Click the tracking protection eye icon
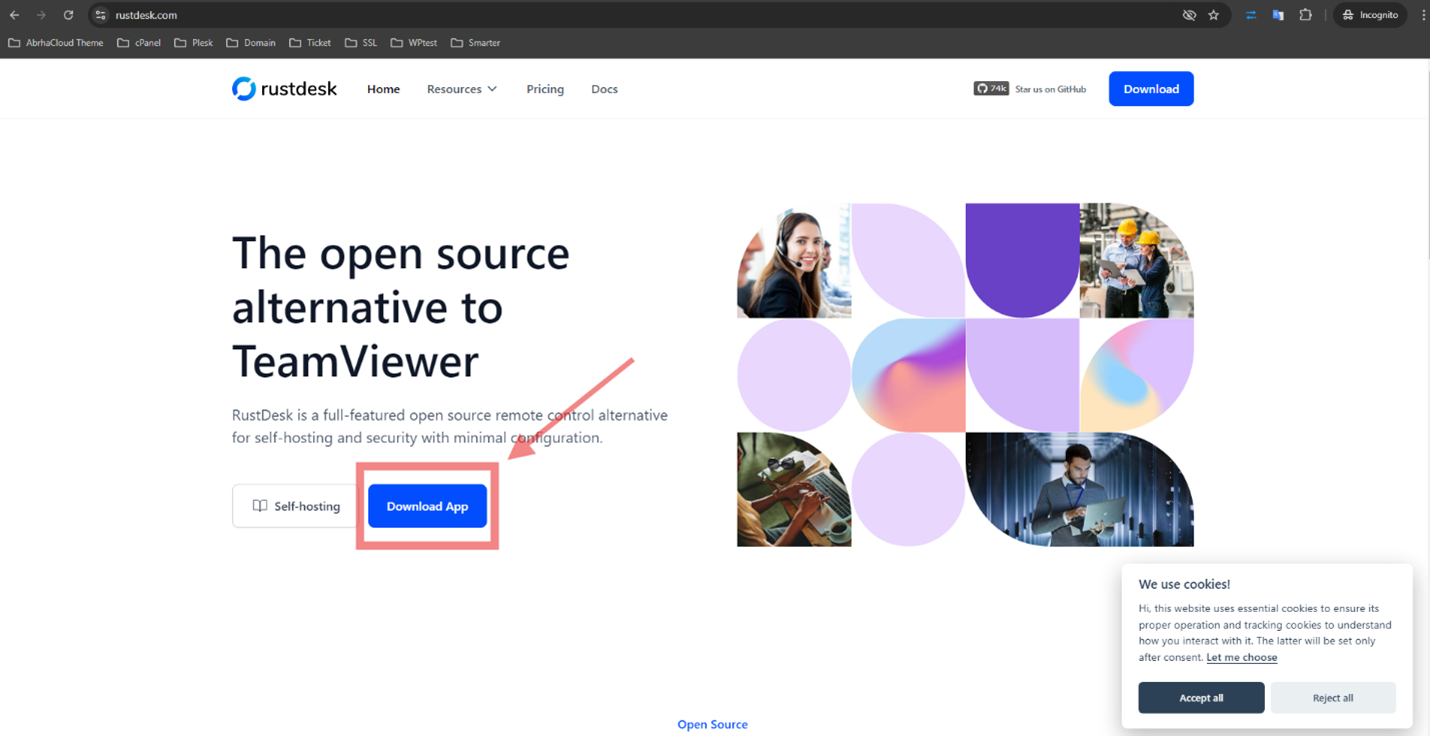The height and width of the screenshot is (736, 1430). [x=1189, y=15]
